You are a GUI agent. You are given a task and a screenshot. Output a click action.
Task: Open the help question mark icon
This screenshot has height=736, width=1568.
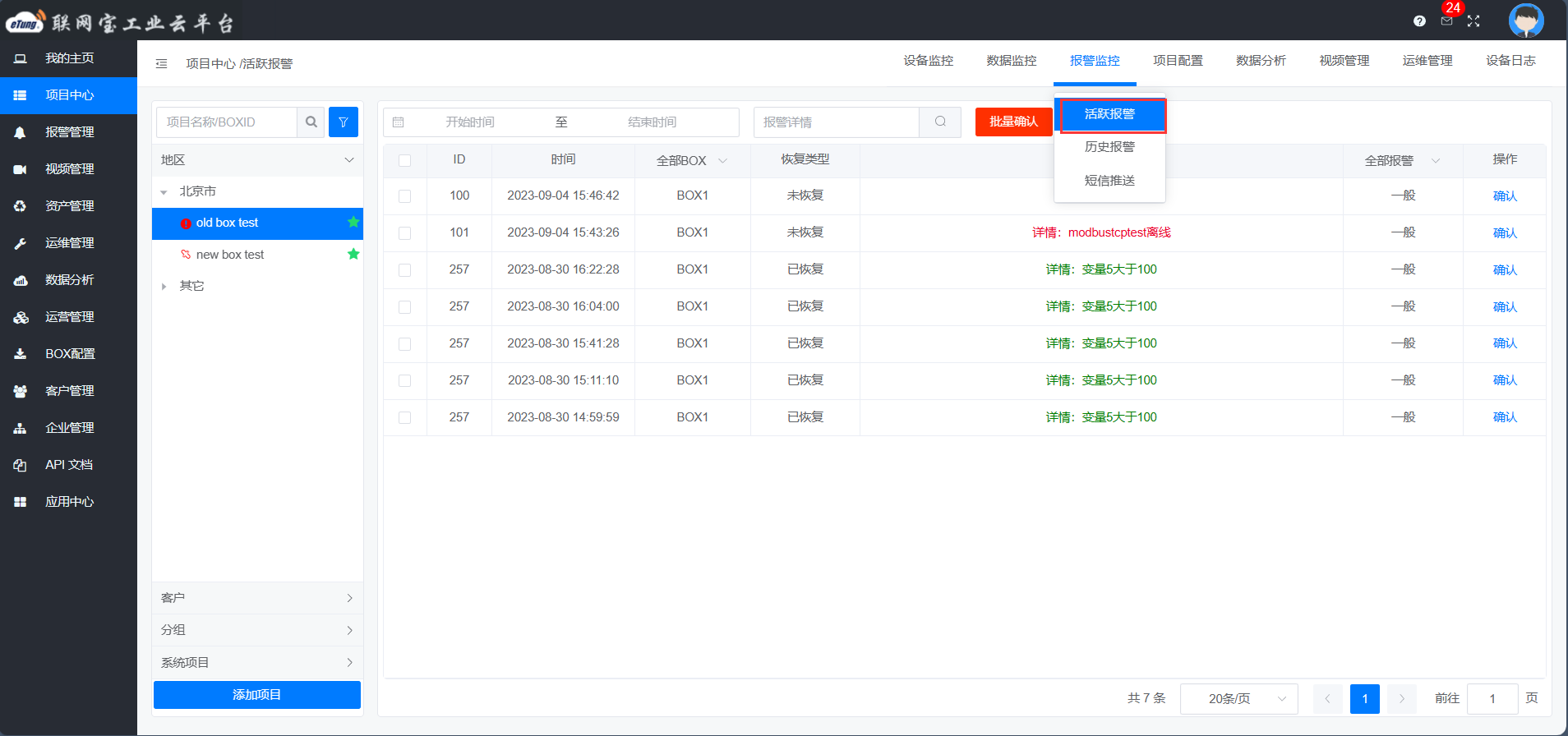click(1419, 21)
